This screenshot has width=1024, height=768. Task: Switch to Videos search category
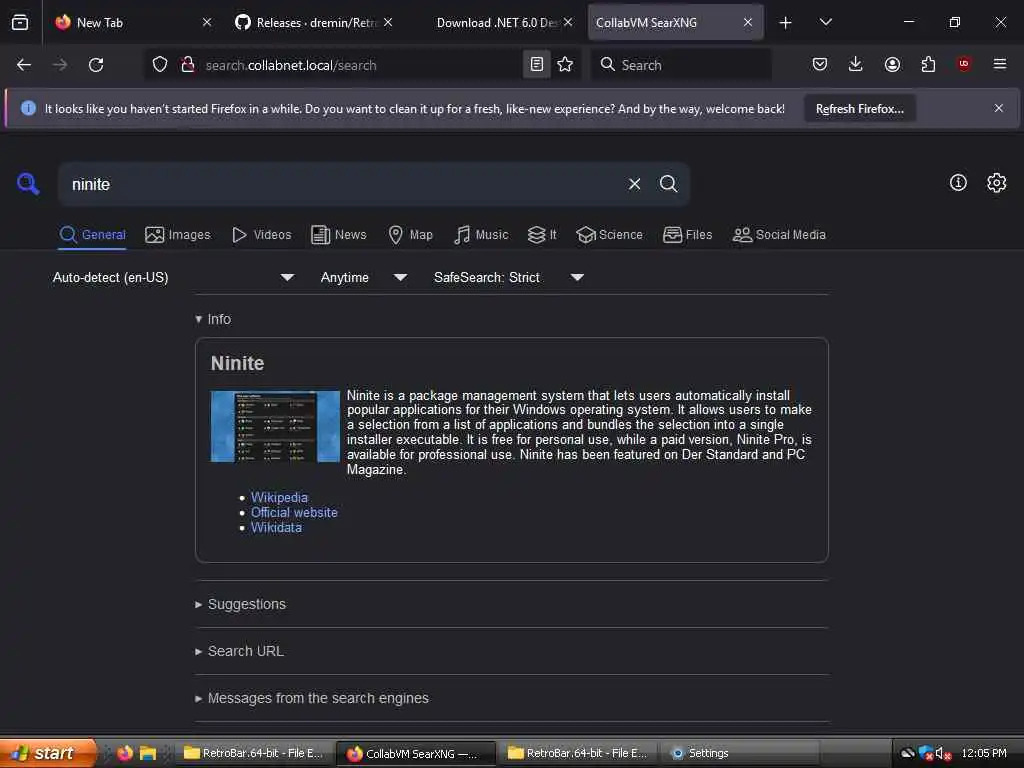[261, 235]
